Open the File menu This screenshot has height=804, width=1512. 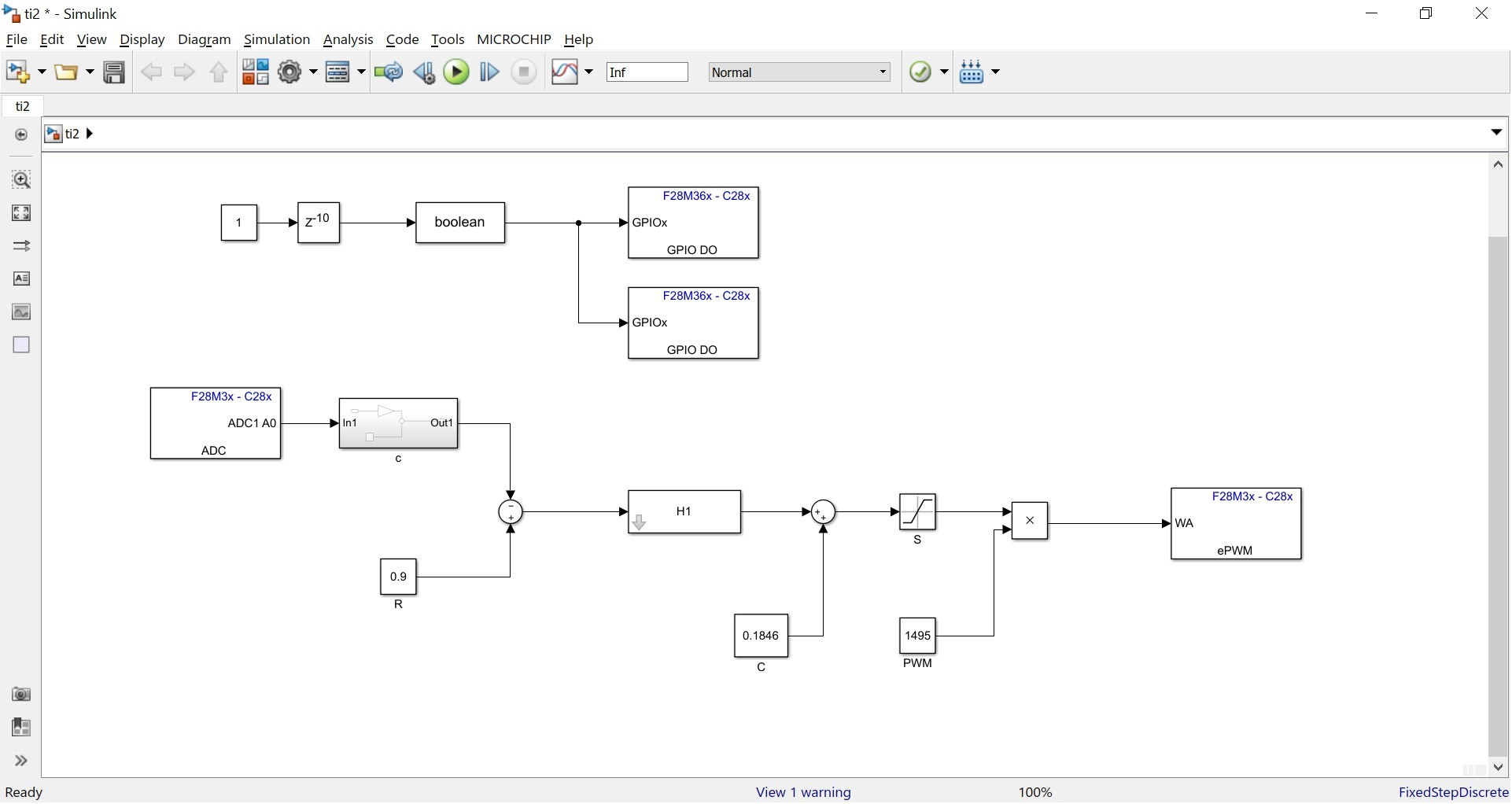click(17, 39)
